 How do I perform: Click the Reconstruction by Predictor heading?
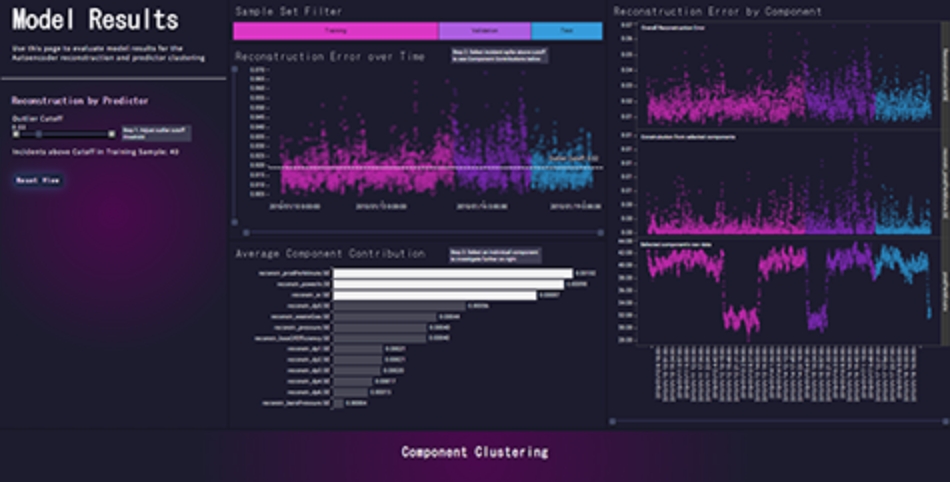coord(79,101)
